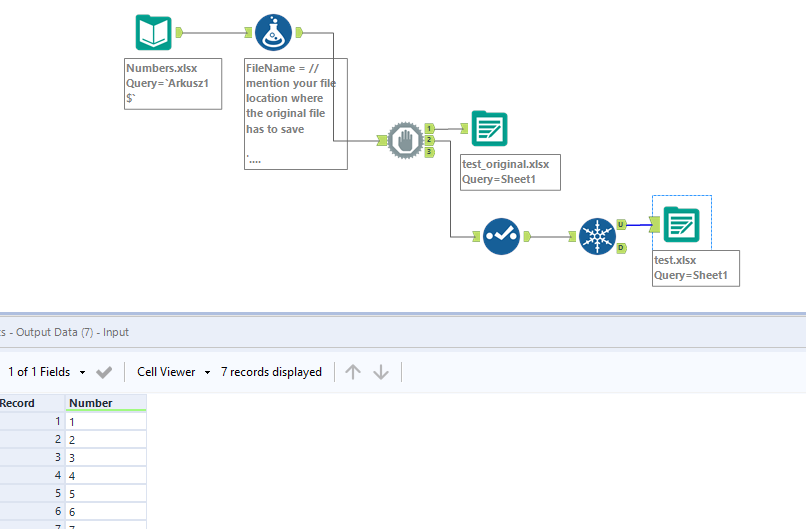Select the Unique tool snowflake icon
The height and width of the screenshot is (529, 806).
(x=597, y=236)
